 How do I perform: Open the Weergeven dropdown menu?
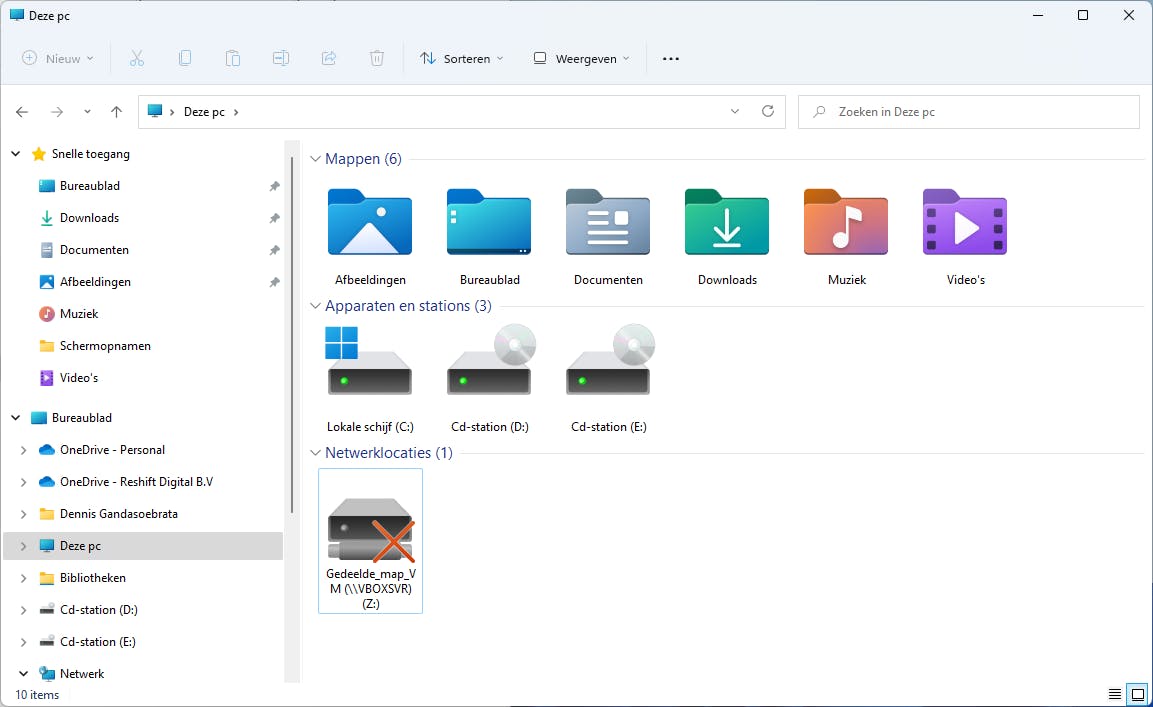[x=581, y=58]
